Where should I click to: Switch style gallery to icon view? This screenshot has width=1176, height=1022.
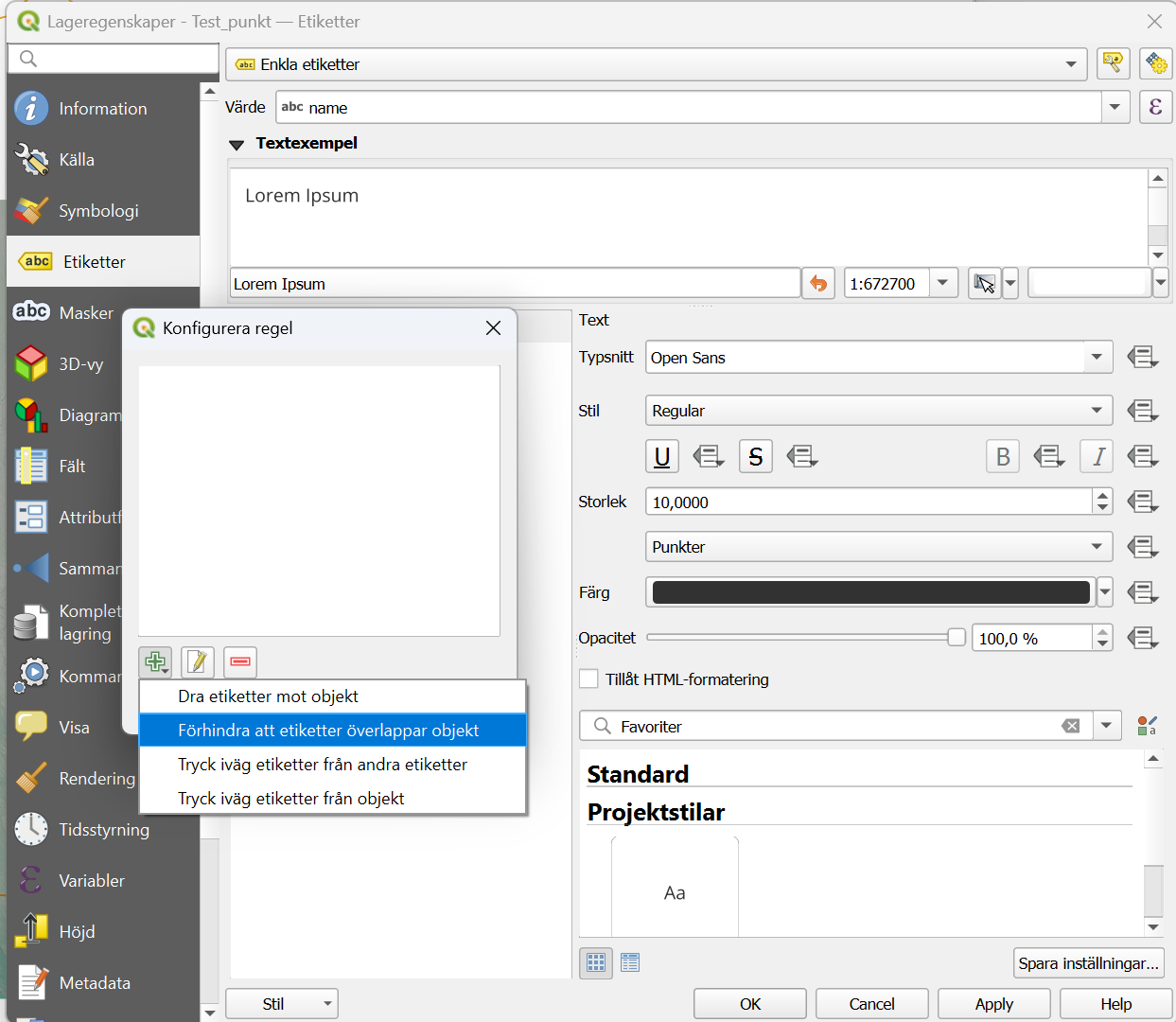click(596, 963)
